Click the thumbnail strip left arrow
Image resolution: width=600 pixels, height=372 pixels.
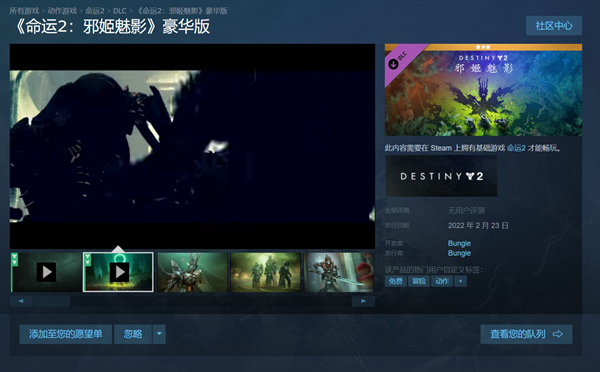point(21,301)
